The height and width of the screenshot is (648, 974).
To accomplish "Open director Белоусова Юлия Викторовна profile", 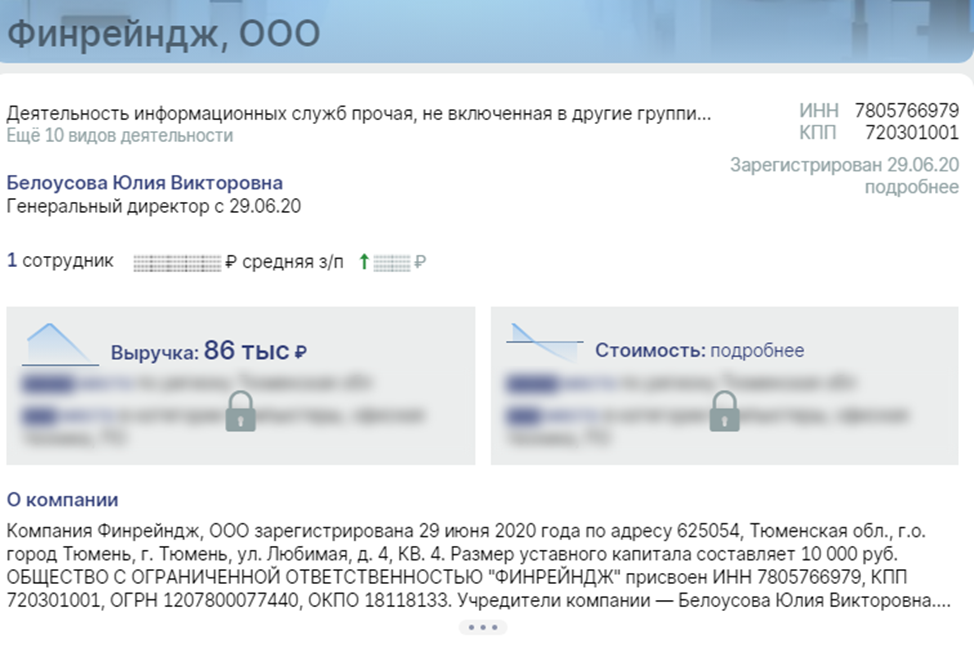I will pyautogui.click(x=145, y=183).
